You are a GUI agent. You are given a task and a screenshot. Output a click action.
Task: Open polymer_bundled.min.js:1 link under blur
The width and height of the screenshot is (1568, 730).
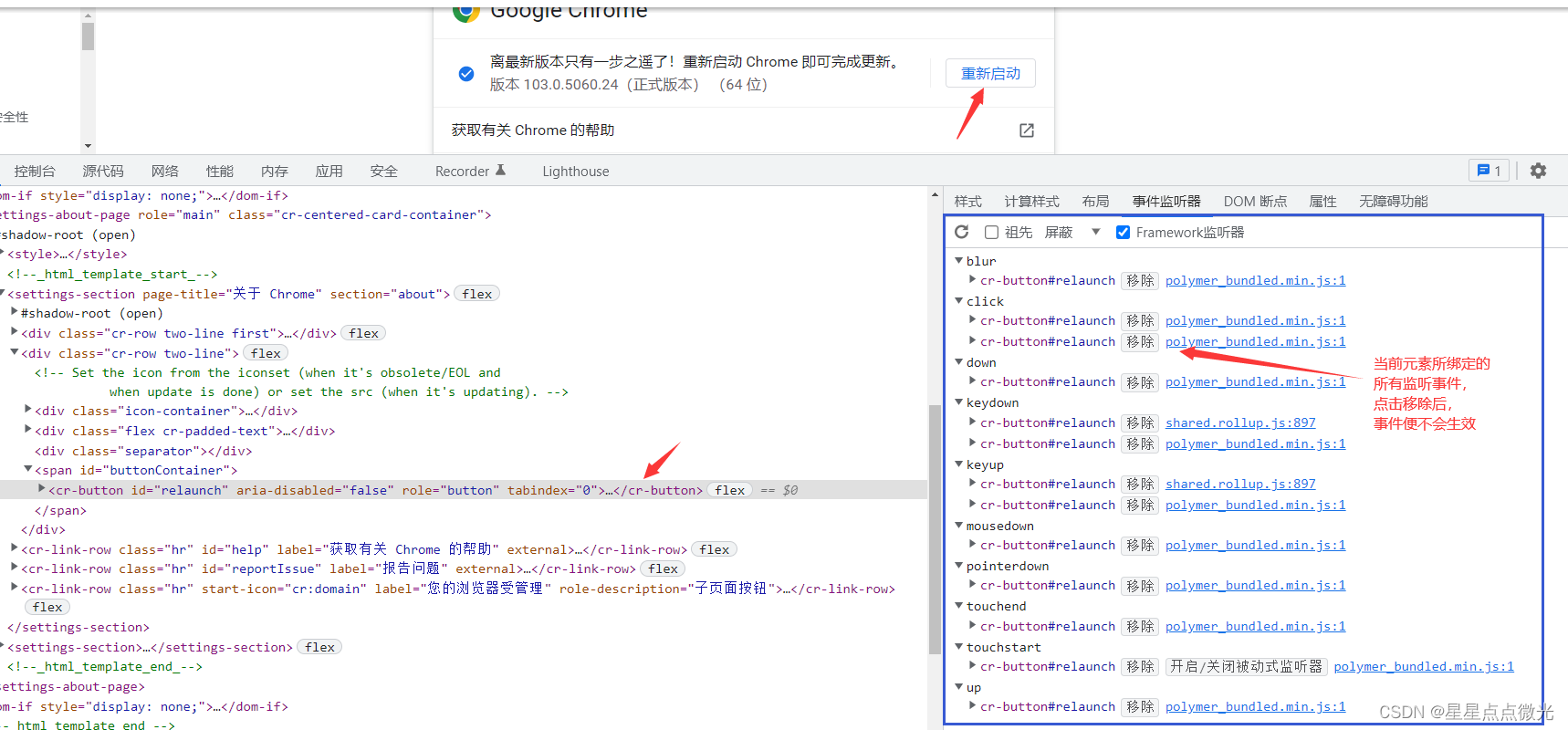coord(1255,281)
